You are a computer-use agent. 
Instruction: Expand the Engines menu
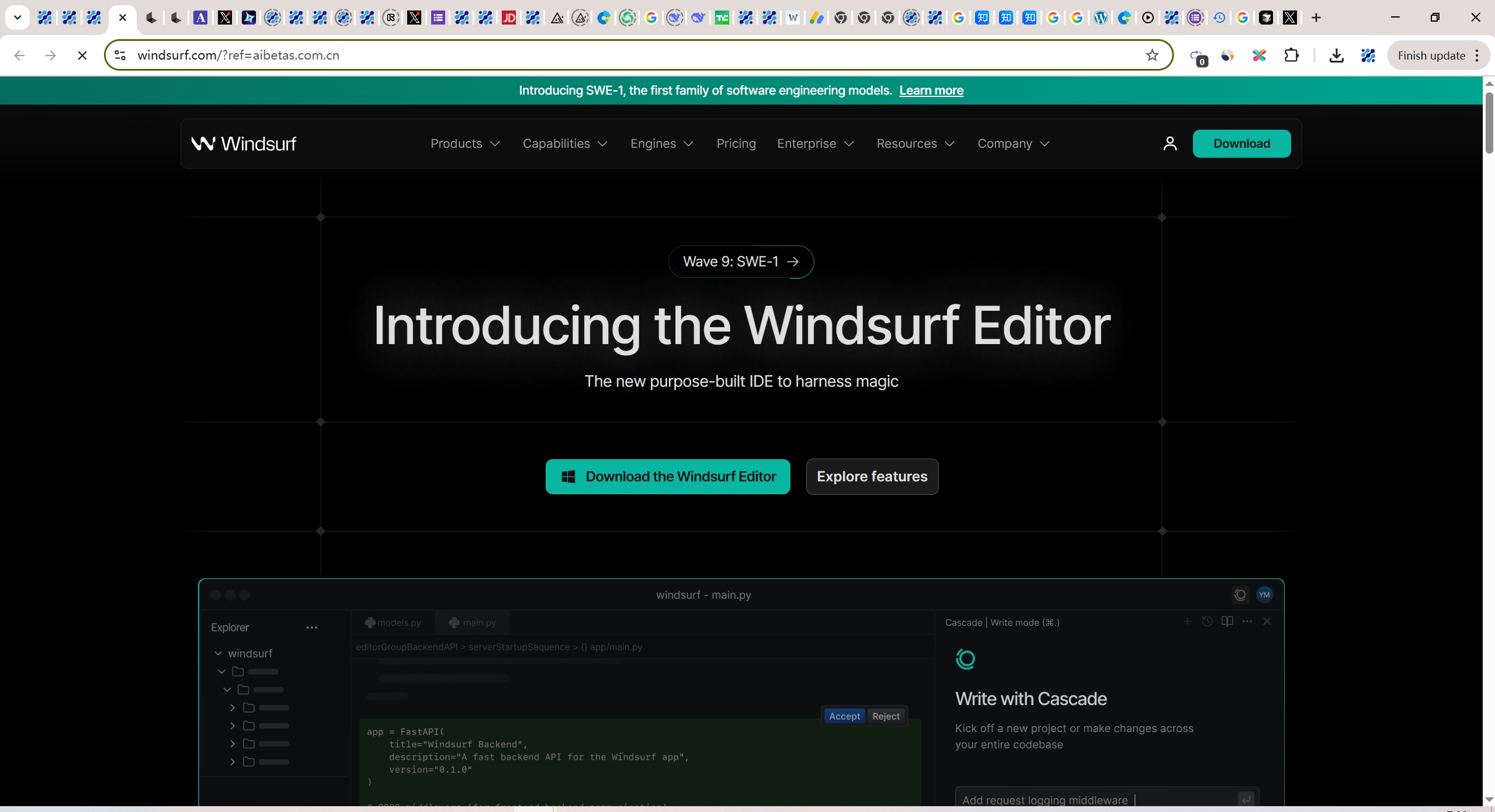click(662, 144)
